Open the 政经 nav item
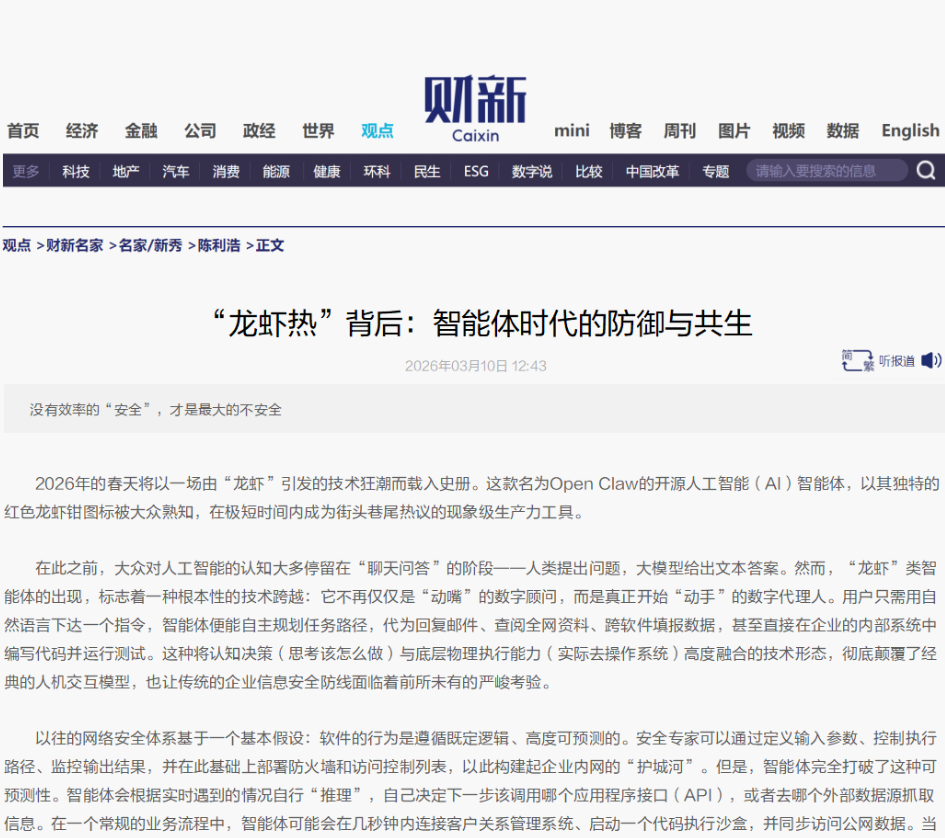Viewport: 945px width, 838px height. point(259,131)
